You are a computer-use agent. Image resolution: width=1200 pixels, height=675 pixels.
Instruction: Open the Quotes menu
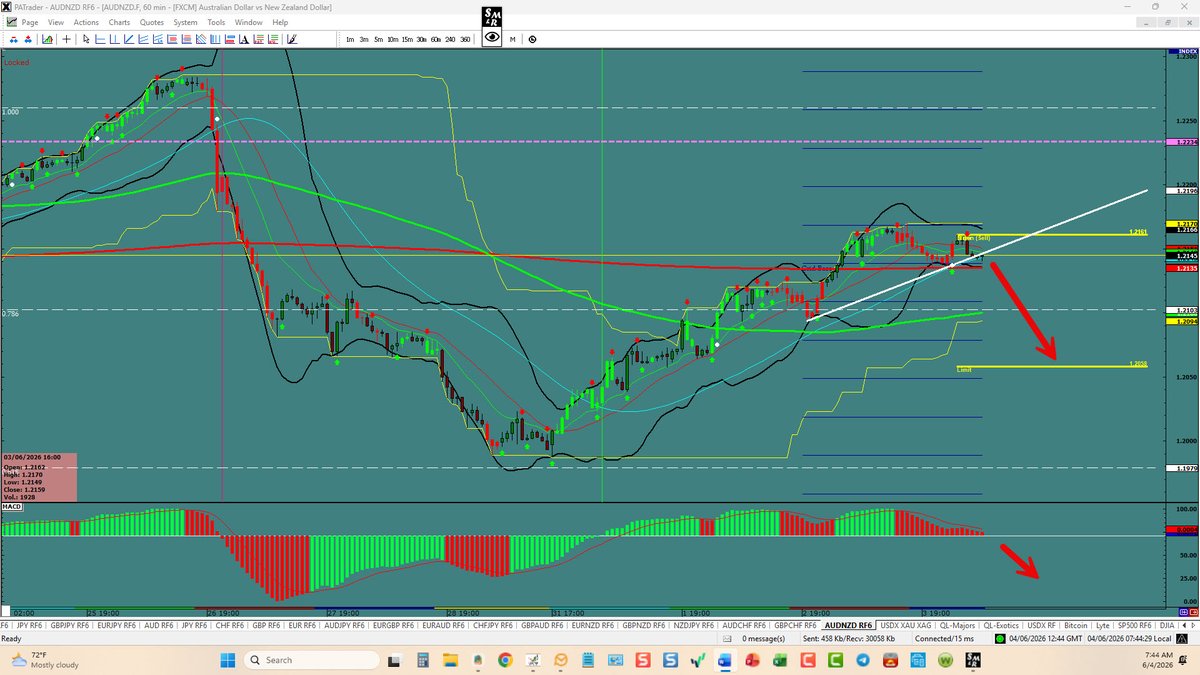point(152,22)
